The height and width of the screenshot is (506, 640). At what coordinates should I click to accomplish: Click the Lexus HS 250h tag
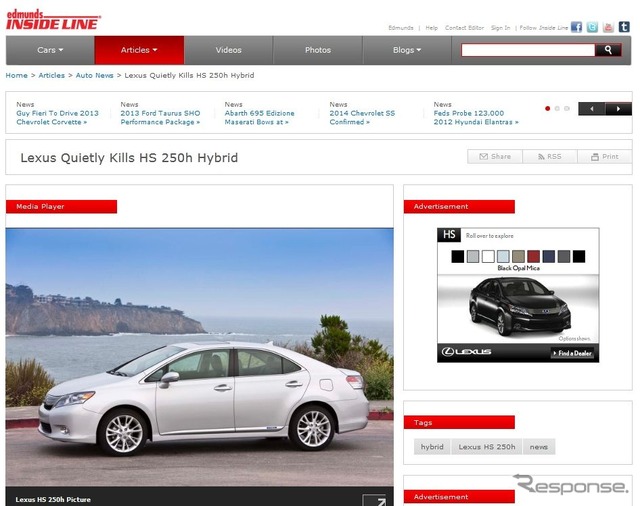[x=487, y=447]
